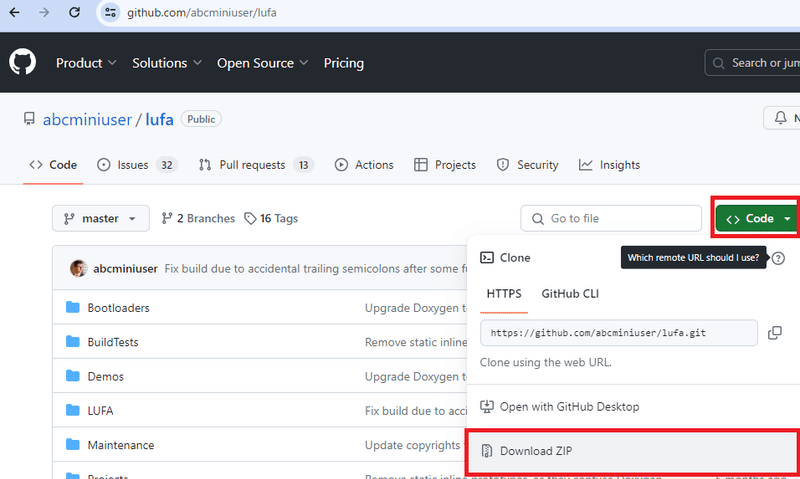
Task: Click the browser back arrow
Action: [x=14, y=12]
